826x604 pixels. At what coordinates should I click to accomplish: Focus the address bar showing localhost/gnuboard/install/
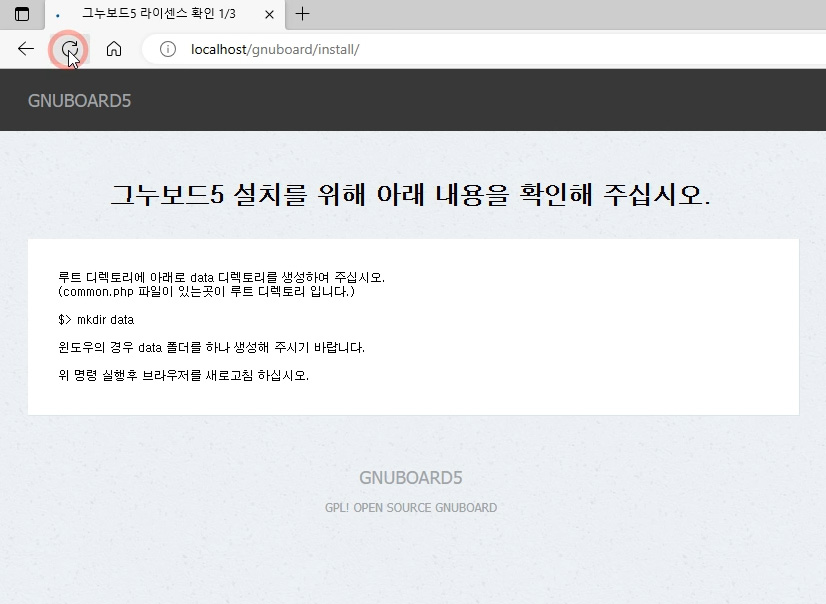coord(484,49)
